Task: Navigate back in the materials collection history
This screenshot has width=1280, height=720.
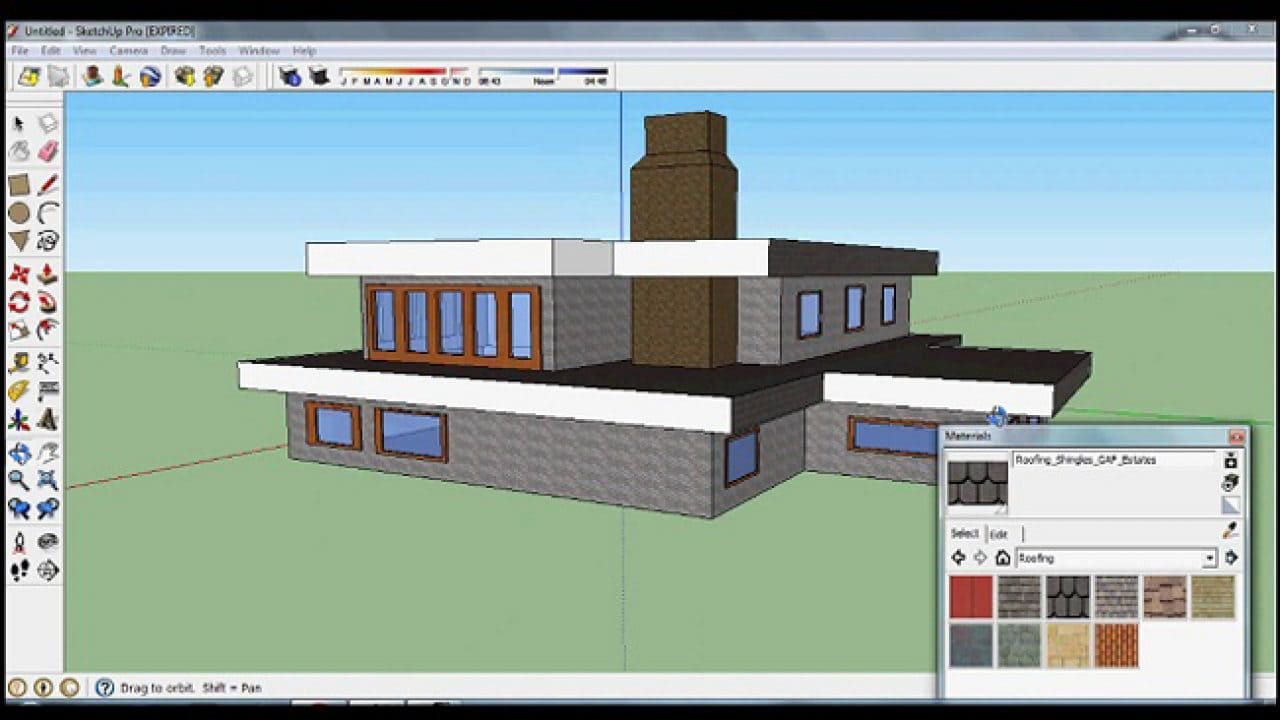Action: point(957,557)
